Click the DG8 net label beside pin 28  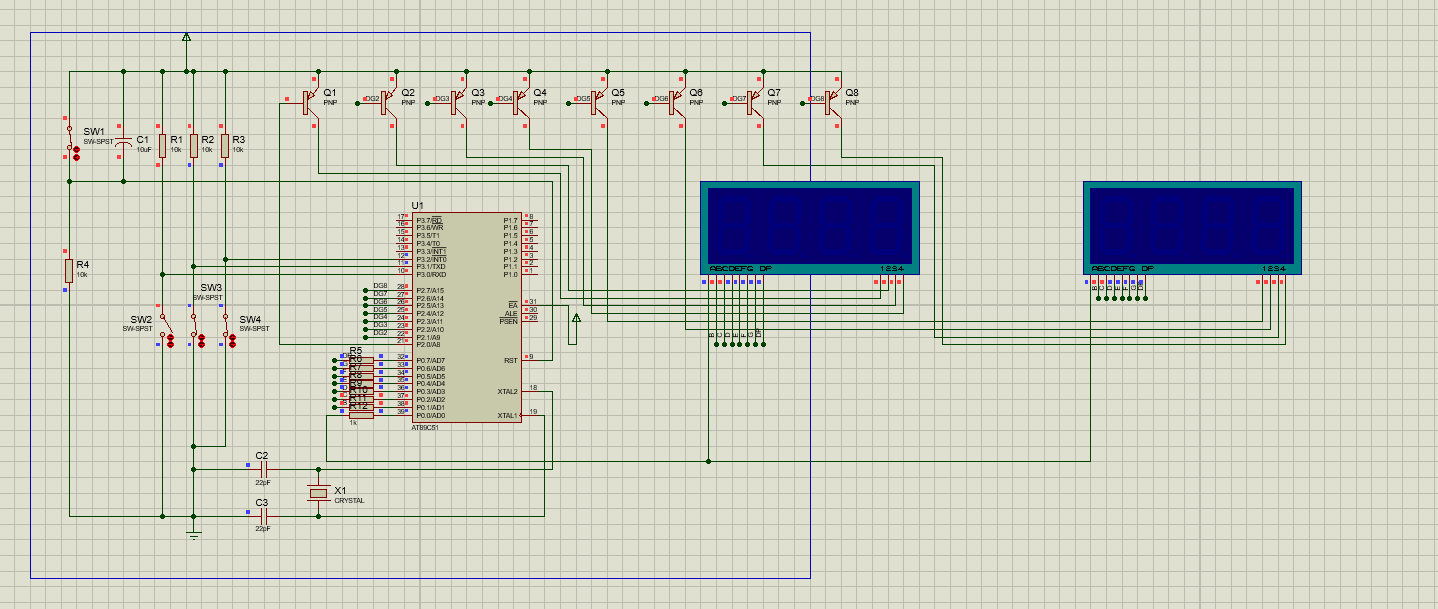point(380,285)
